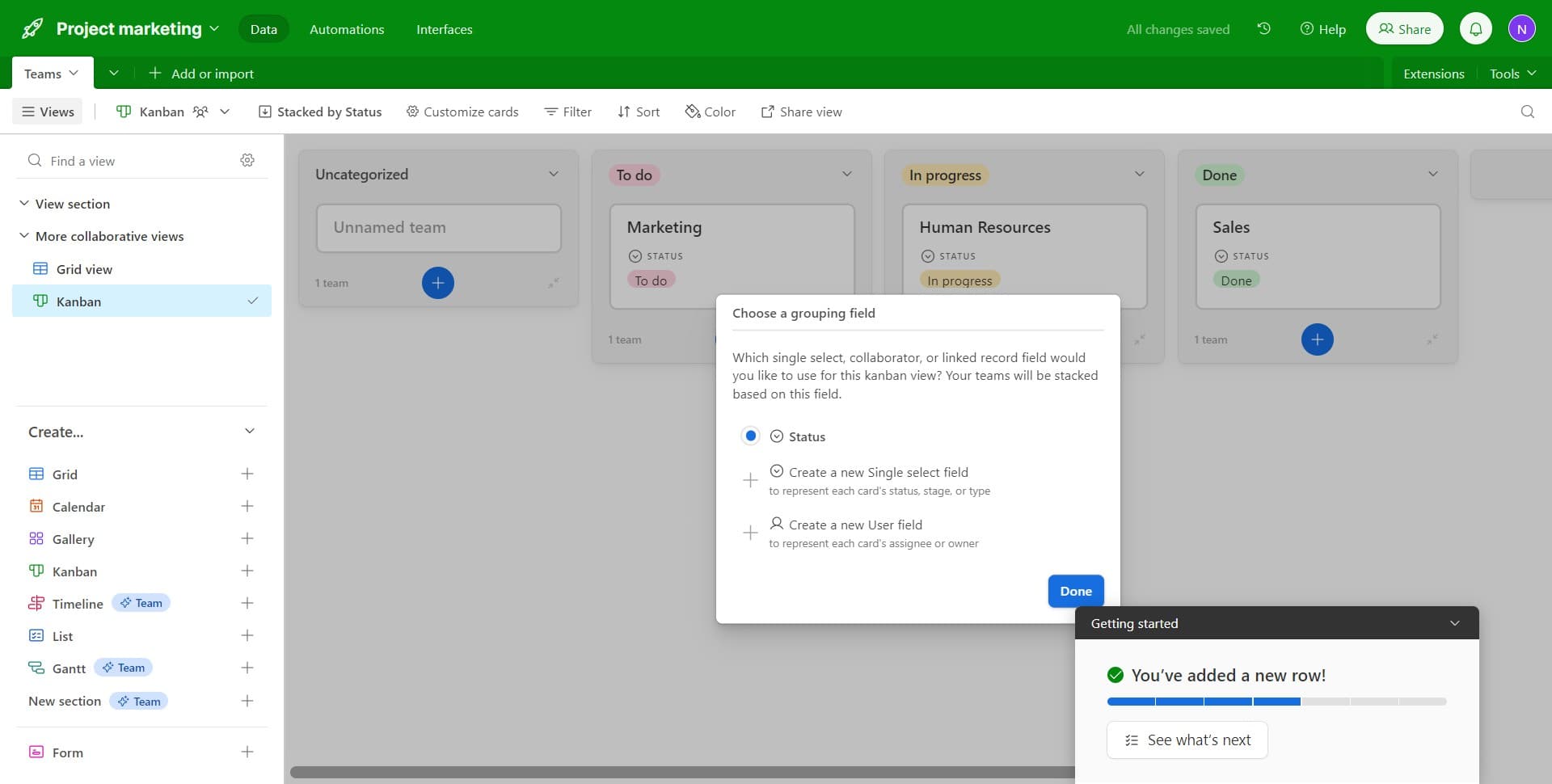The width and height of the screenshot is (1552, 784).
Task: Click the notifications bell icon
Action: 1475,29
